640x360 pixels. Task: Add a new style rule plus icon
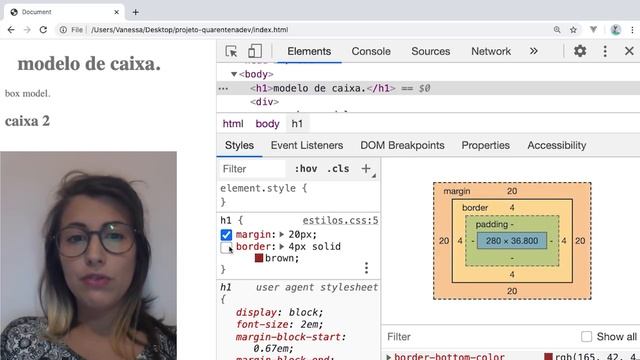(366, 169)
